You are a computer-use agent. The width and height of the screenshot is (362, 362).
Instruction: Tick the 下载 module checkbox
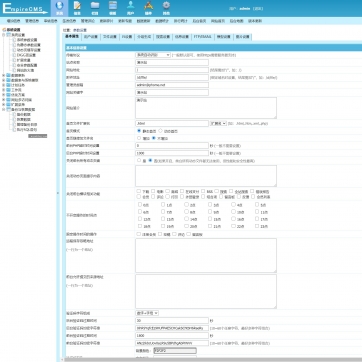[x=139, y=191]
